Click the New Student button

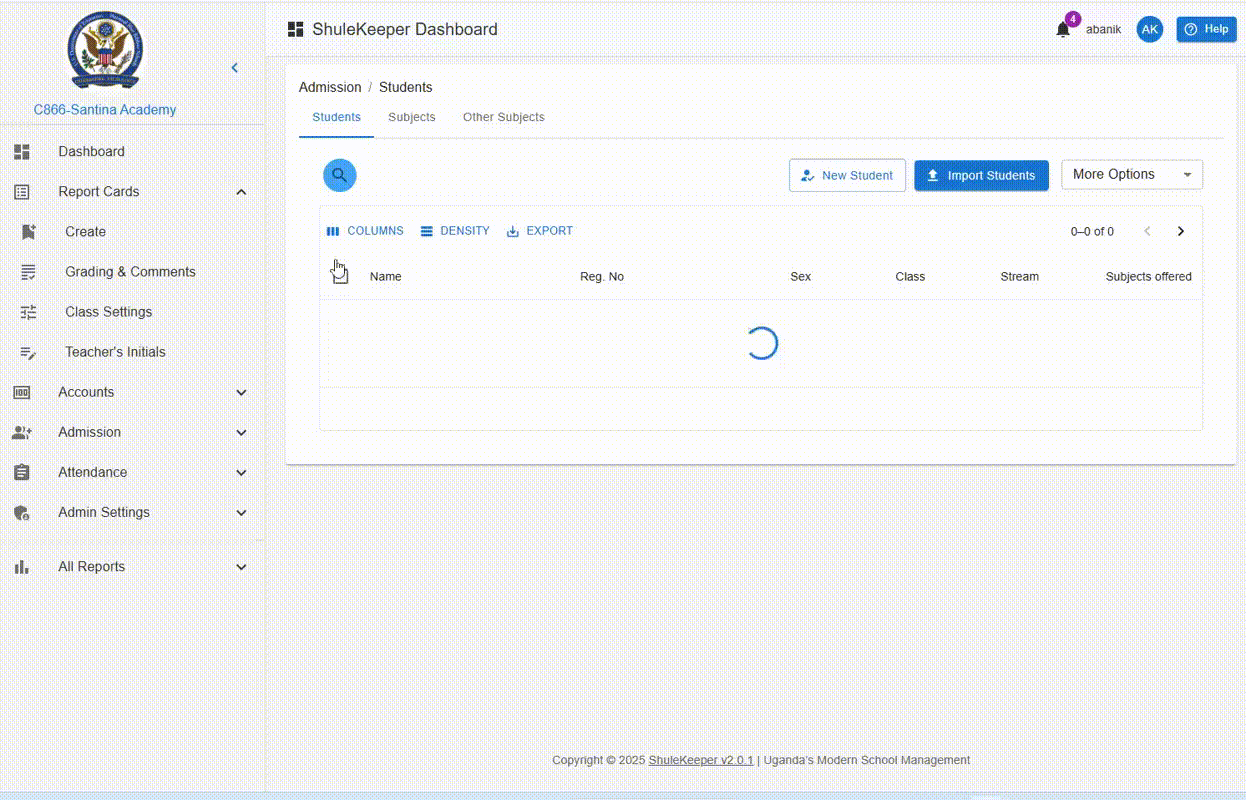point(847,176)
